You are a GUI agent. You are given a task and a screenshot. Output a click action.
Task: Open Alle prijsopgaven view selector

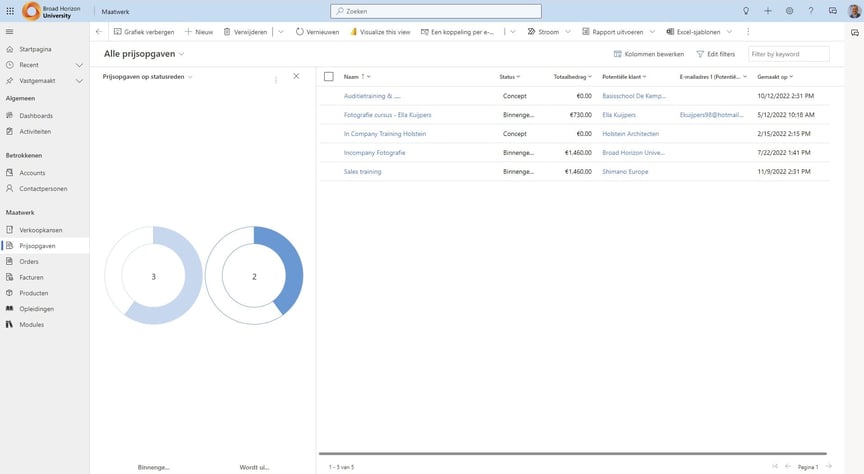tap(144, 54)
